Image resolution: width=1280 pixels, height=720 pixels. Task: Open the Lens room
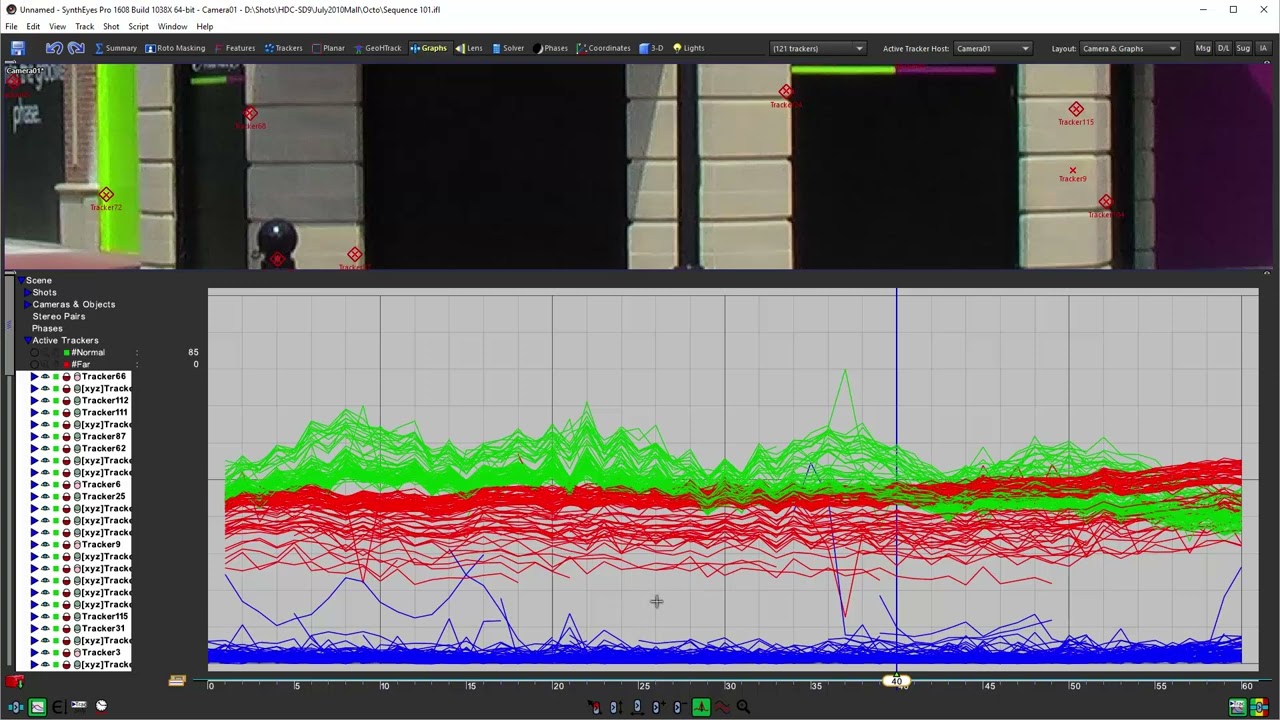pos(469,48)
